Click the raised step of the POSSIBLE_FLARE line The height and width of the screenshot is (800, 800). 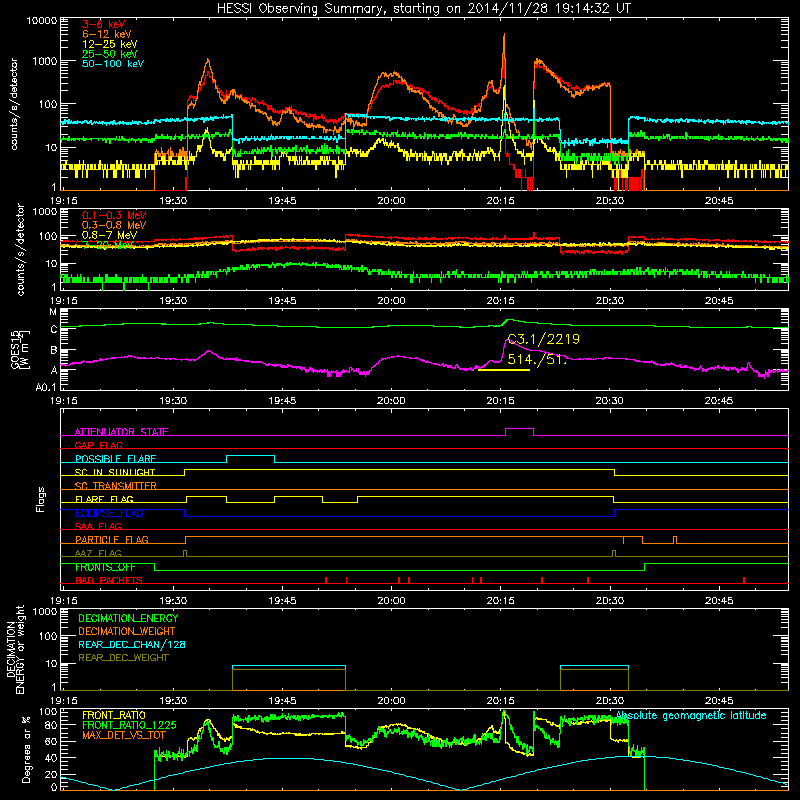(251, 456)
